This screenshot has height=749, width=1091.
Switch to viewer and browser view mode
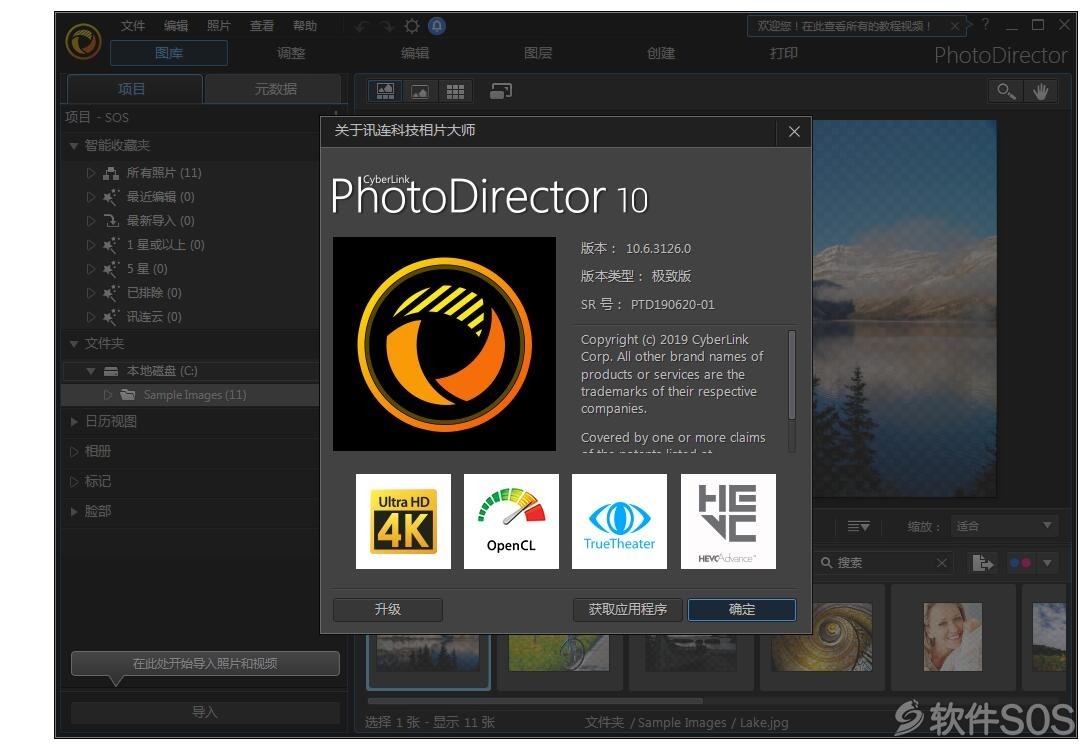(385, 91)
